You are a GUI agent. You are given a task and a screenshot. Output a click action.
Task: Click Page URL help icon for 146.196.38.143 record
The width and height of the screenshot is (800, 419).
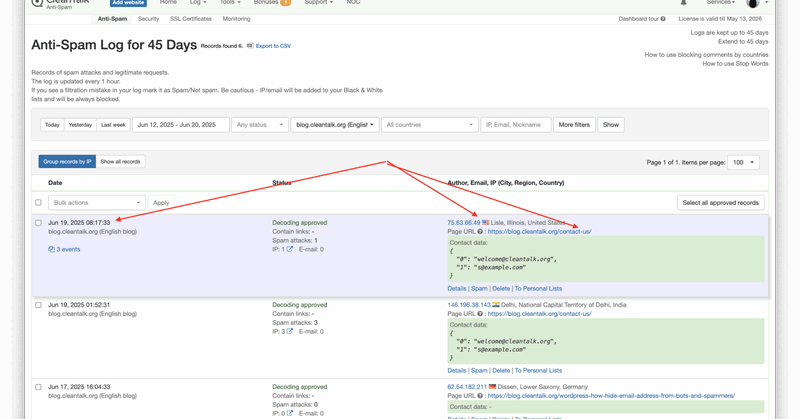pos(480,314)
